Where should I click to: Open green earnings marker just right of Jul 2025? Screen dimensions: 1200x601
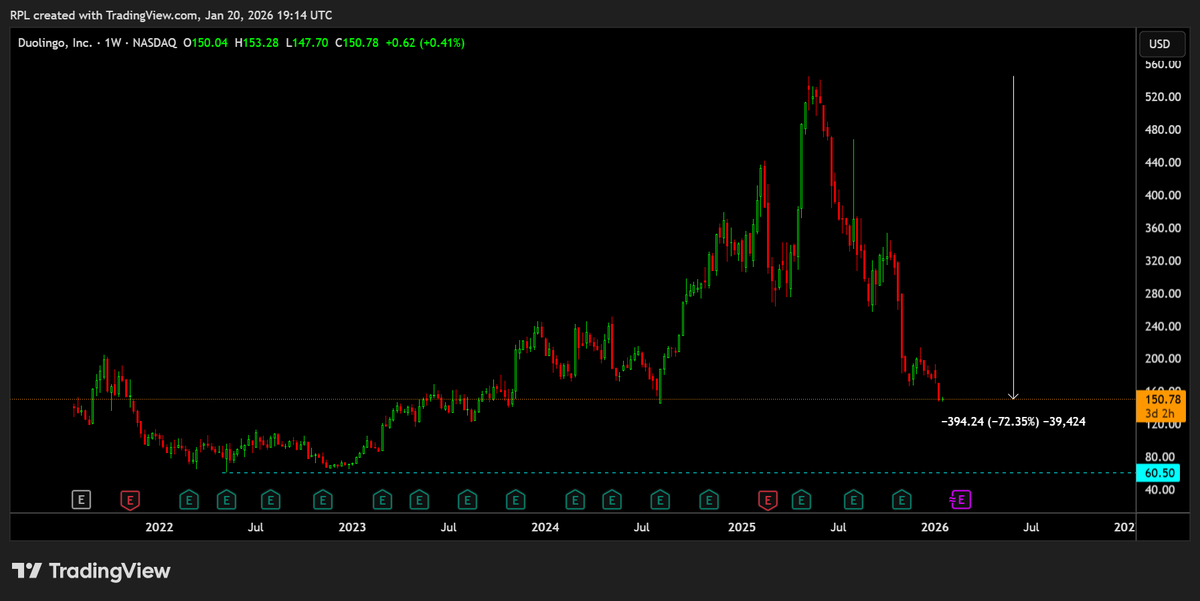point(853,498)
